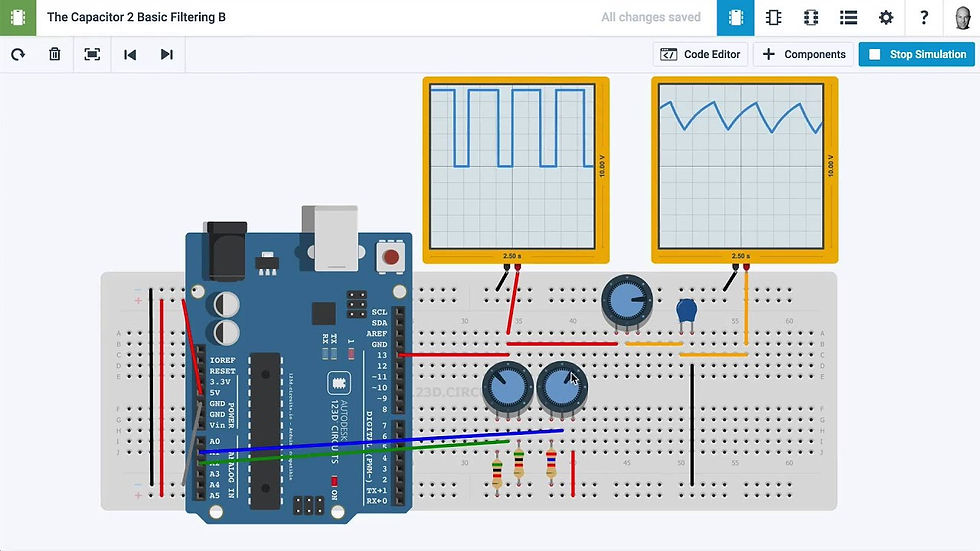Click the project title The Capacitor 2 Basic Filtering B
Image resolution: width=980 pixels, height=551 pixels.
136,17
